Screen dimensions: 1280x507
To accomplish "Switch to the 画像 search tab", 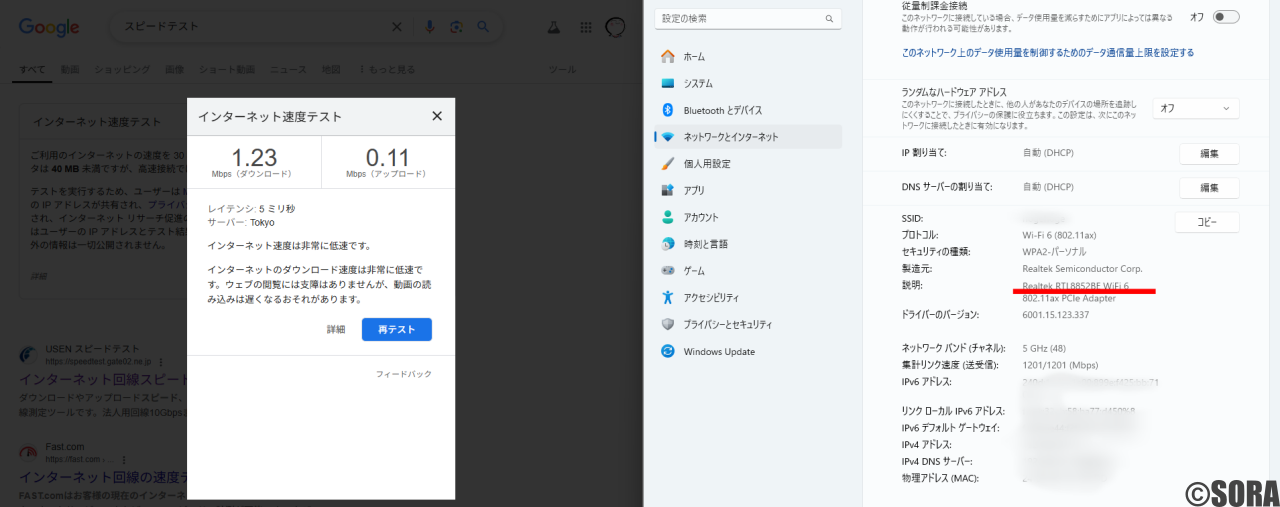I will (x=174, y=69).
